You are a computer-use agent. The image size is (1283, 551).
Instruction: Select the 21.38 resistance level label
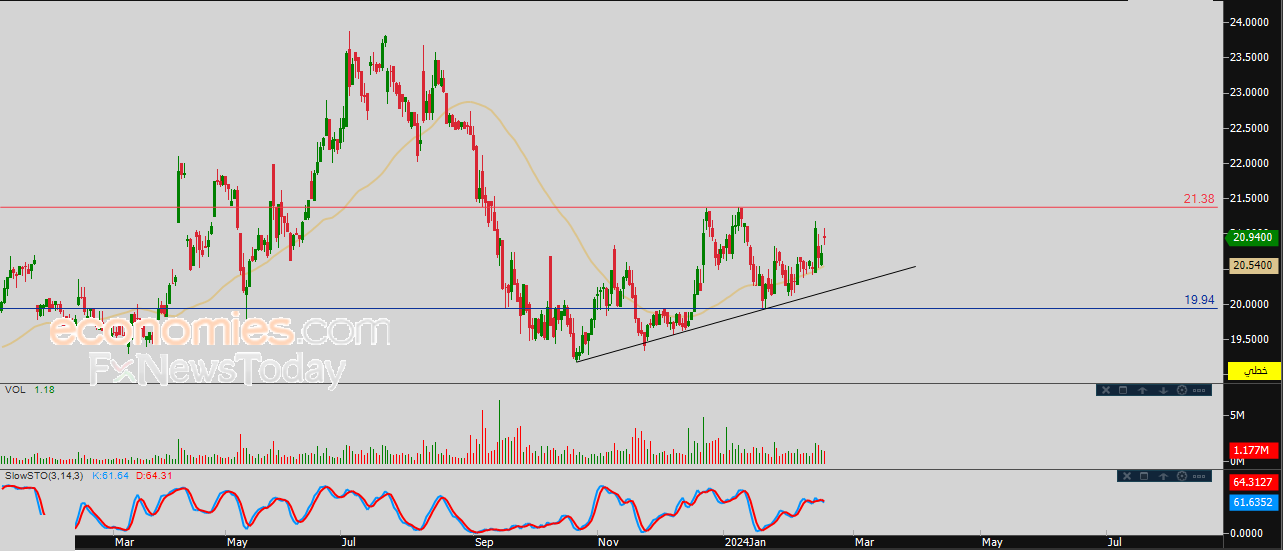click(x=1199, y=199)
